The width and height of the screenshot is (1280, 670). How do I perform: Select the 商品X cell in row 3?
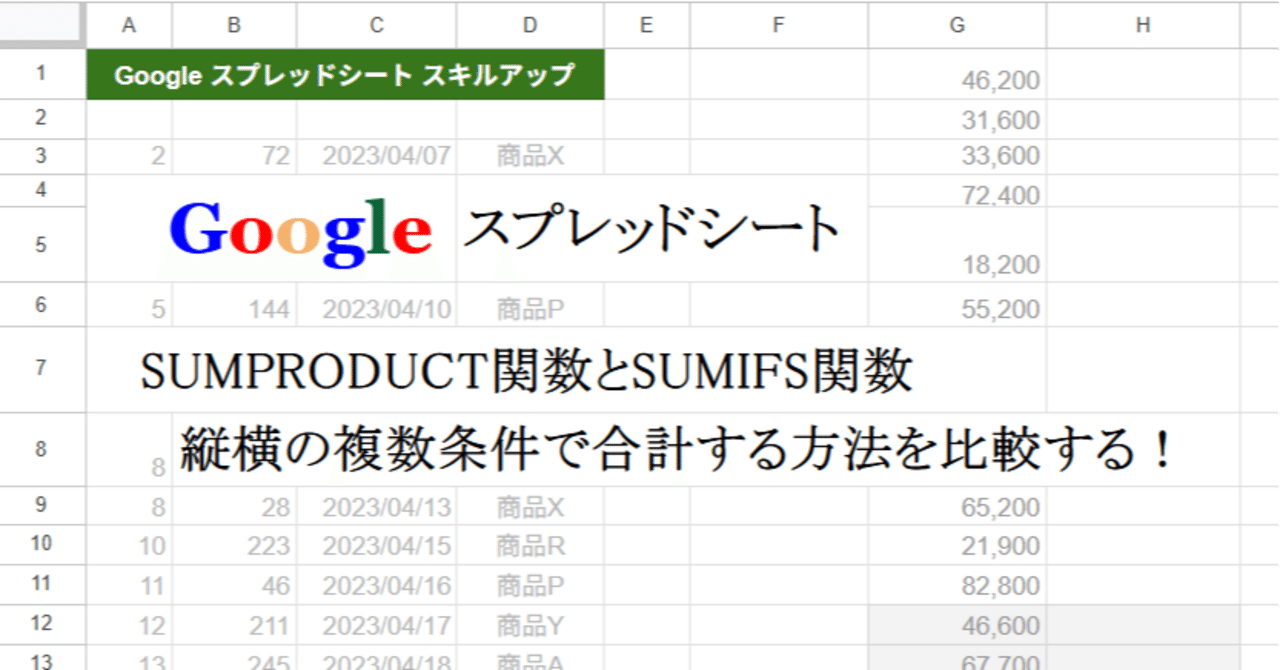pos(529,155)
